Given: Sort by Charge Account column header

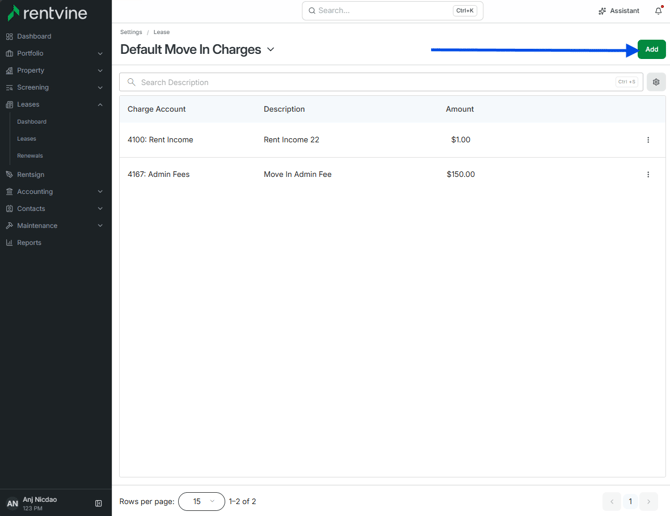Looking at the screenshot, I should click(156, 109).
